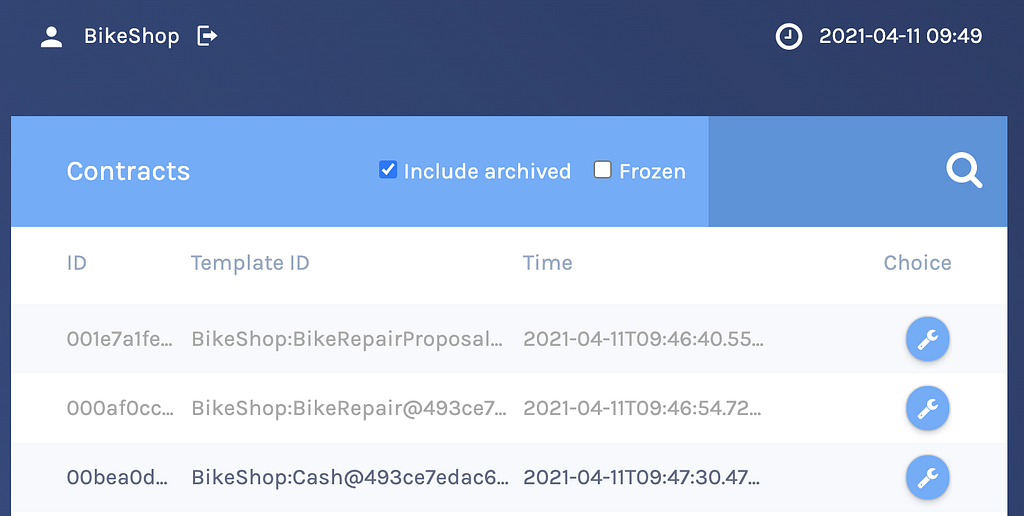Enable the Frozen checkbox

coord(602,170)
